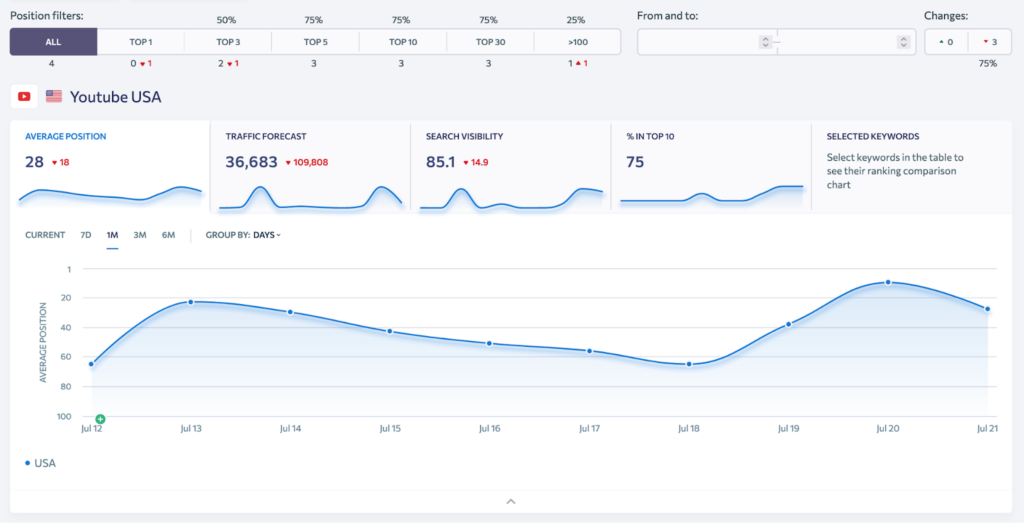1024x523 pixels.
Task: Click the 'Jul 18' axis label
Action: click(688, 429)
